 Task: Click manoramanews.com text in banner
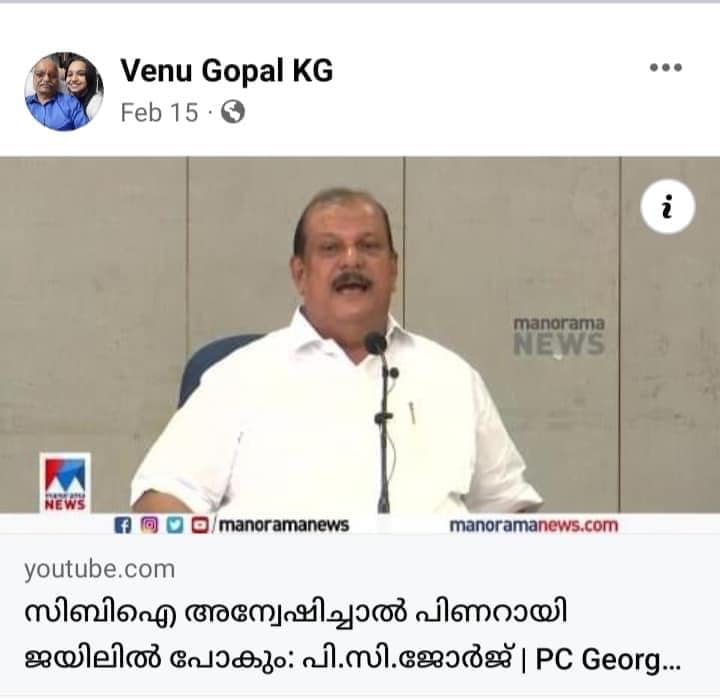point(534,525)
